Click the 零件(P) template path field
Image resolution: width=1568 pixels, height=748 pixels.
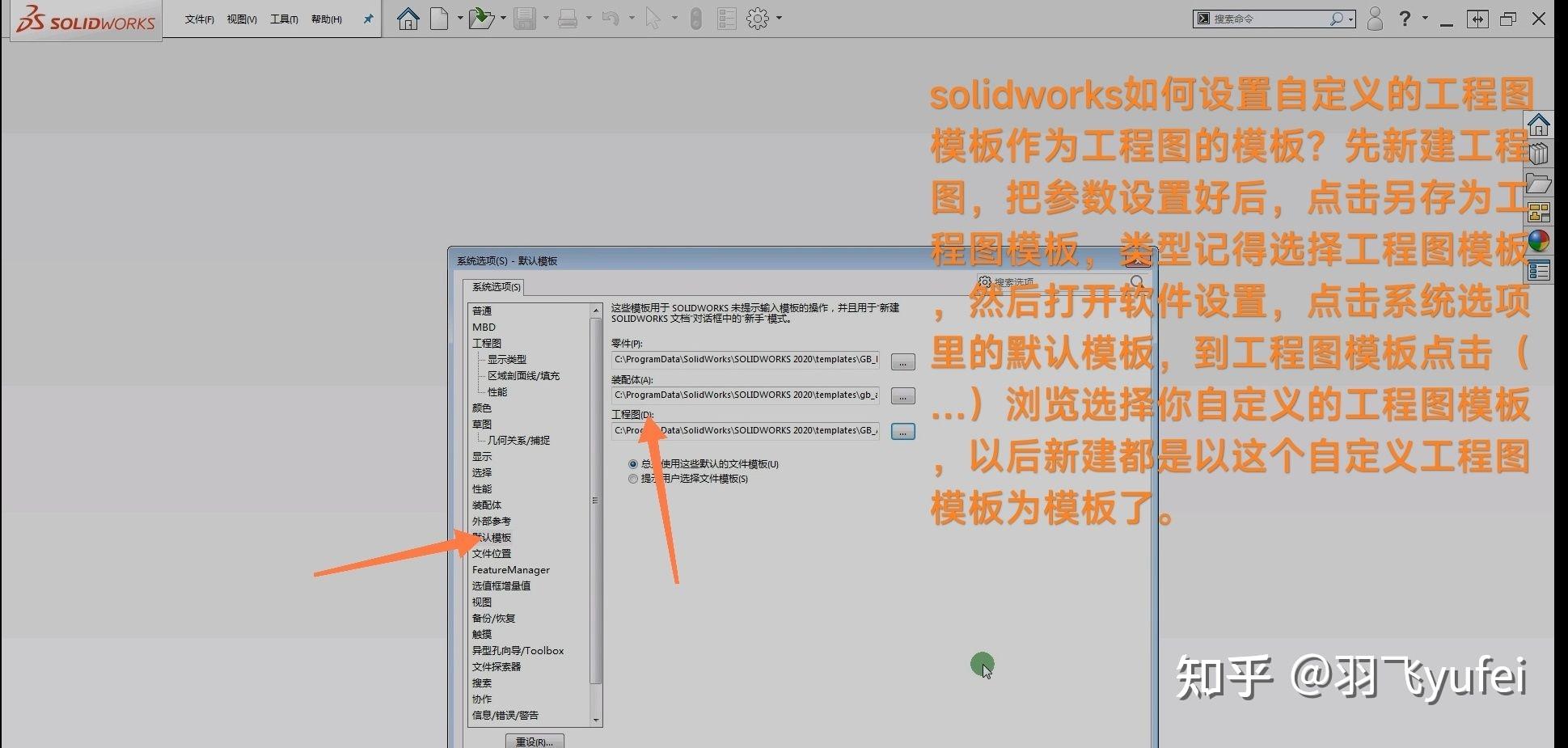click(746, 360)
